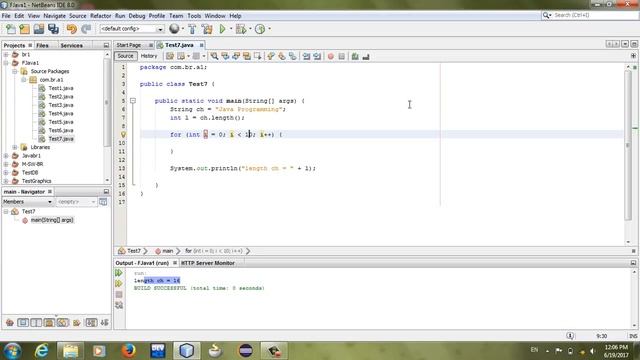The width and height of the screenshot is (640, 360).
Task: Collapse the main method code fold
Action: tap(133, 100)
